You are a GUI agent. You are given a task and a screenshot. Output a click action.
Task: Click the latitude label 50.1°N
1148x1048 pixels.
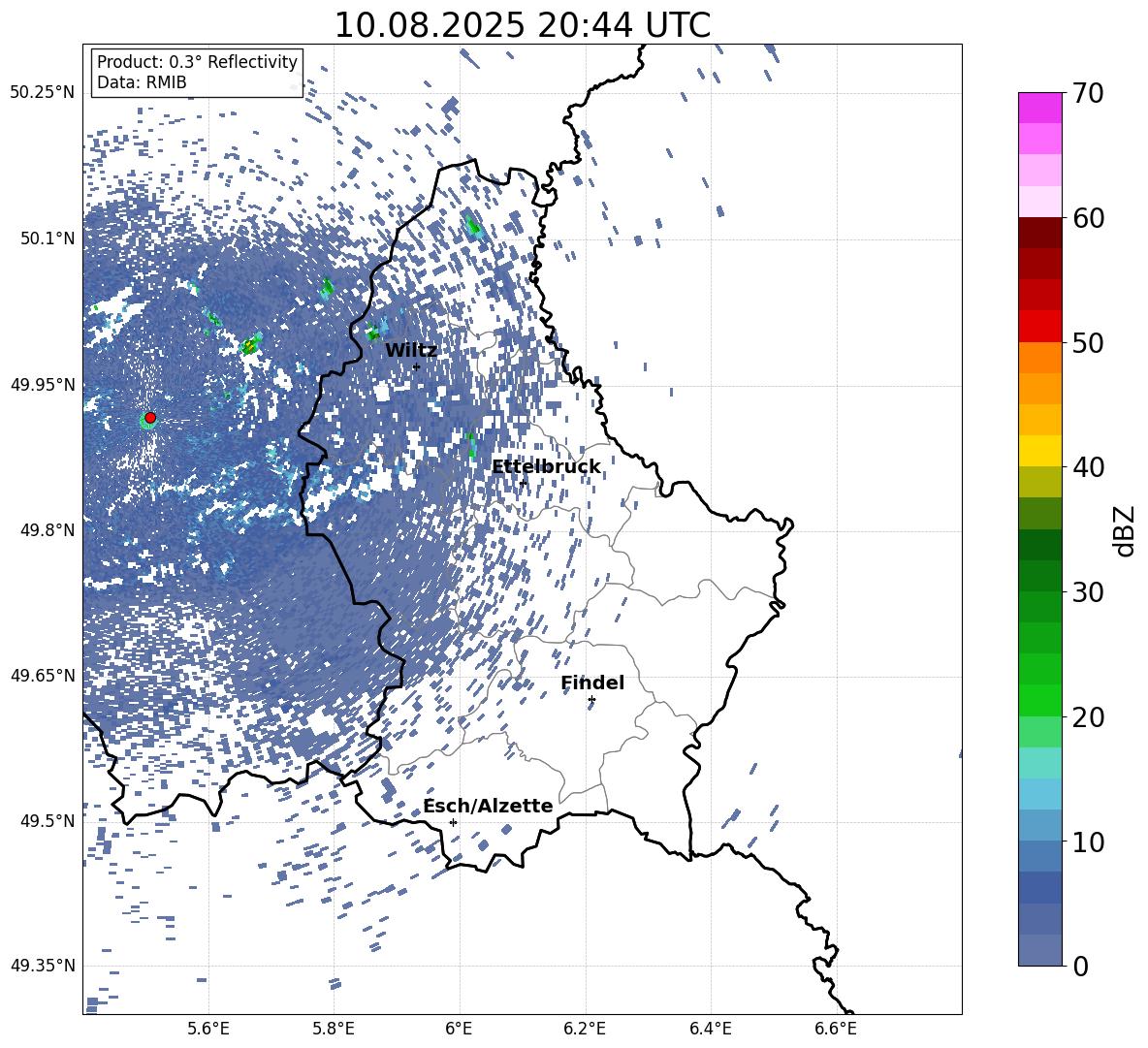(x=47, y=238)
